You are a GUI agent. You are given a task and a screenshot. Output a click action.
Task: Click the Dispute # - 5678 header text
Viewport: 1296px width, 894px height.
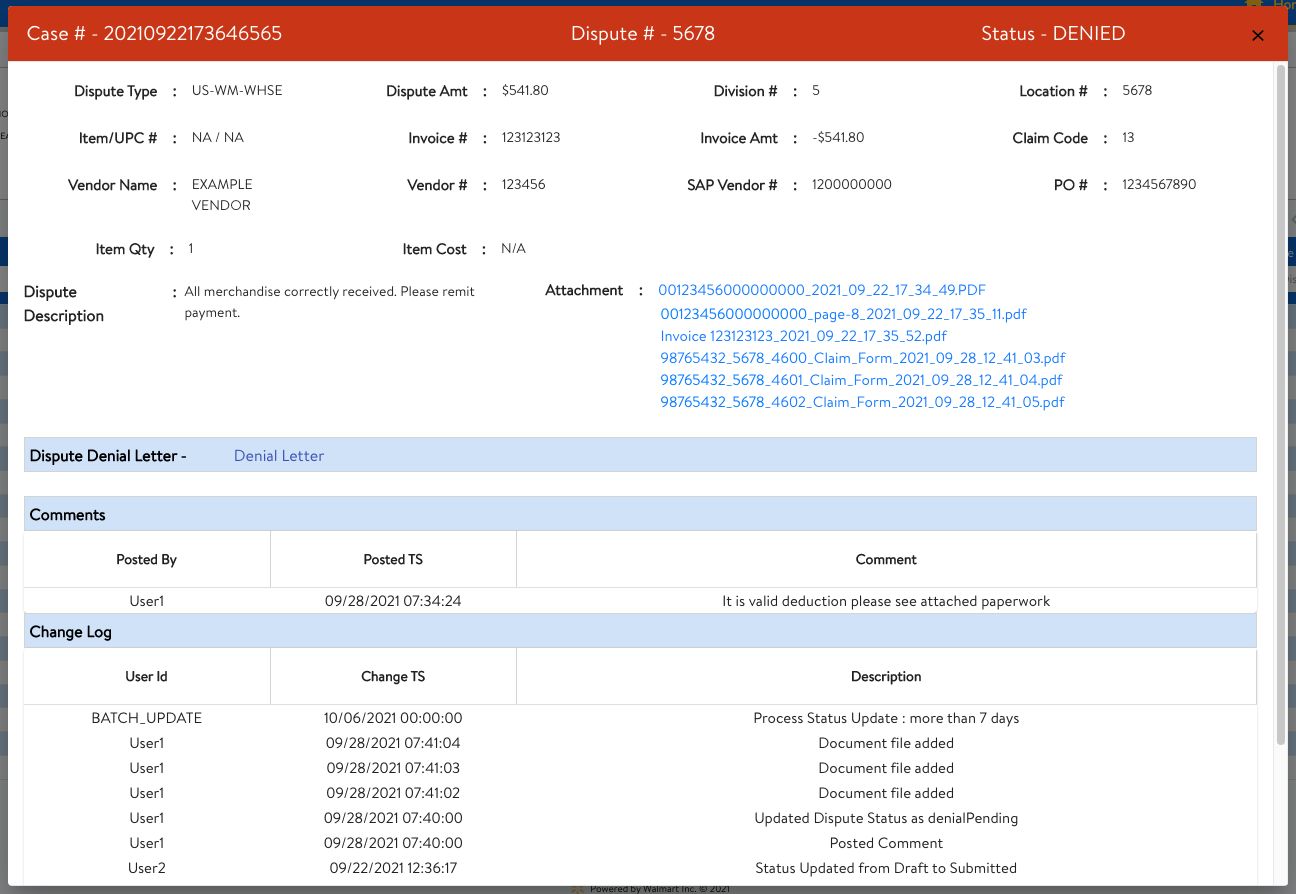643,33
